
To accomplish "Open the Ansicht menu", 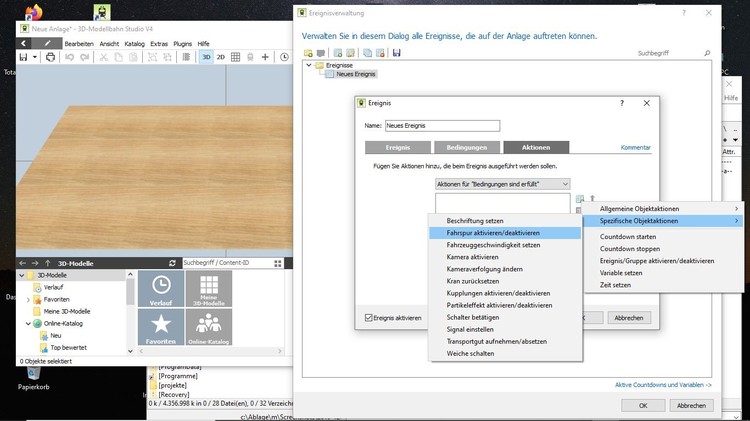I will click(x=109, y=44).
